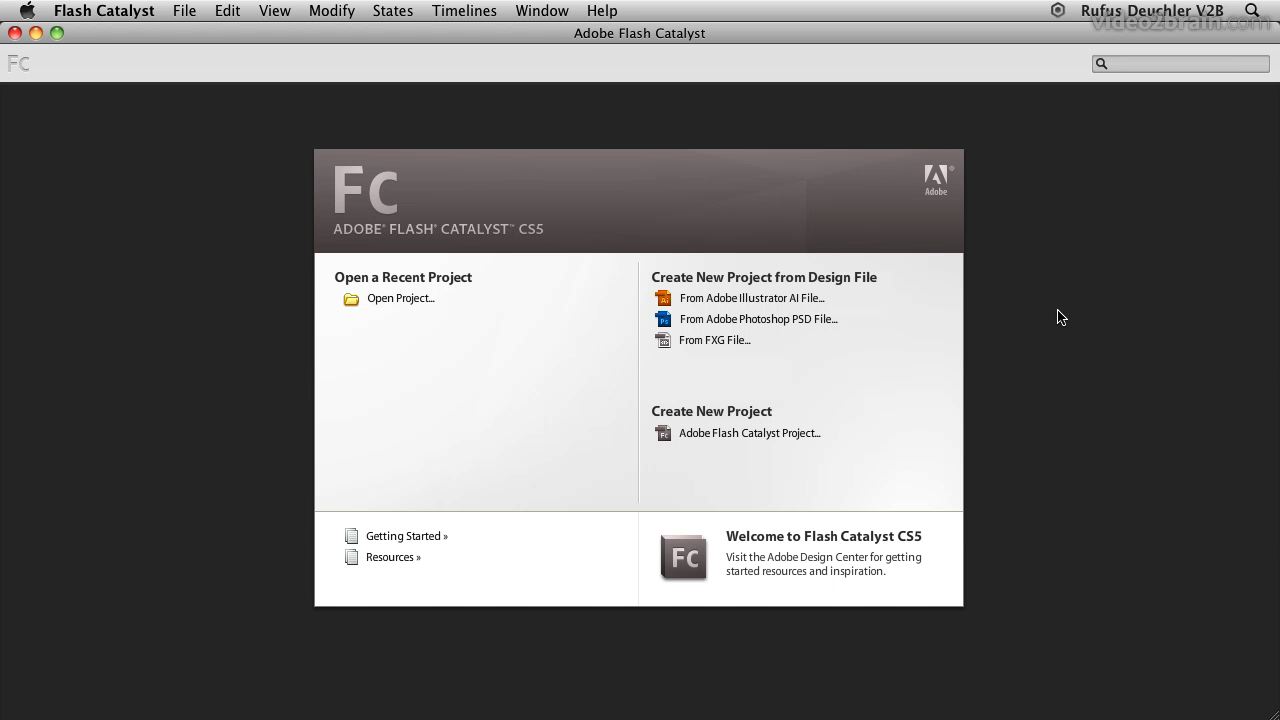Click into the toolbar search field
Screen dimensions: 1280x720
tap(1180, 64)
